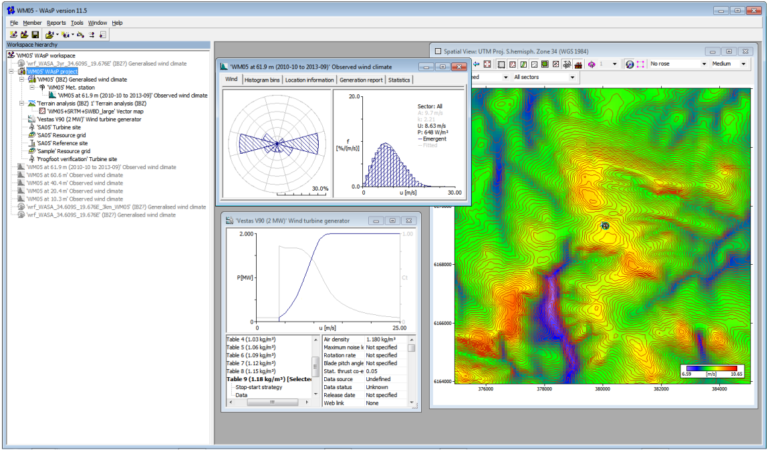Image resolution: width=768 pixels, height=450 pixels.
Task: Select 'WM05 at 10.3 m' Observed wind climate
Action: [x=74, y=199]
